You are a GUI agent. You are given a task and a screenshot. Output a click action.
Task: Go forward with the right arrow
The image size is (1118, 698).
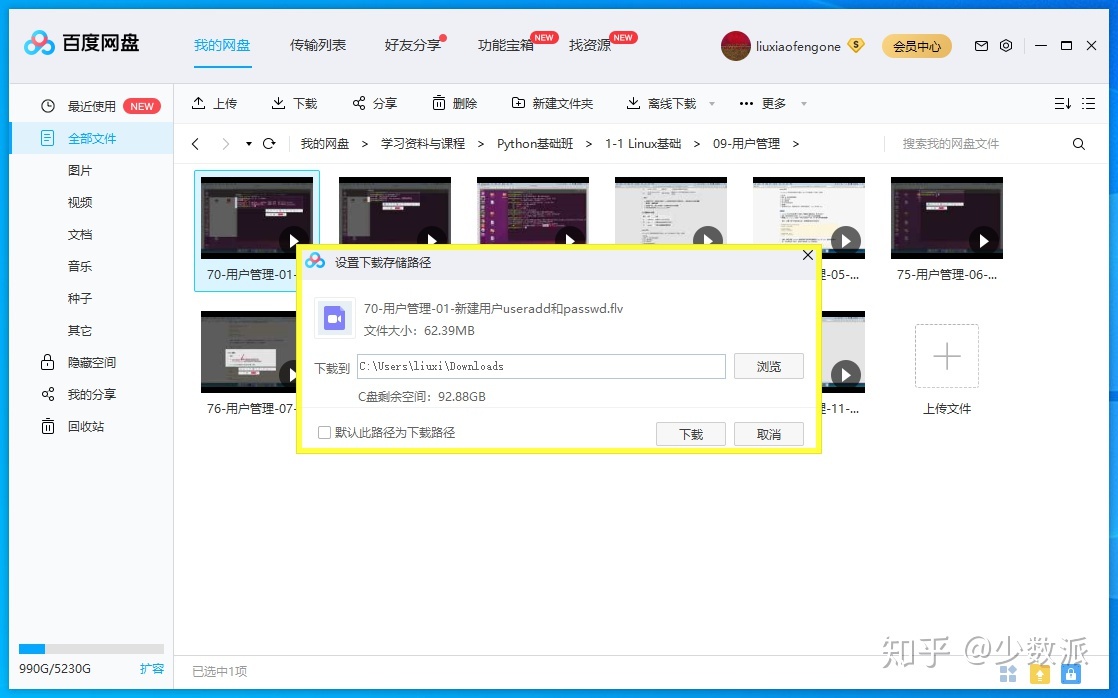[x=225, y=143]
